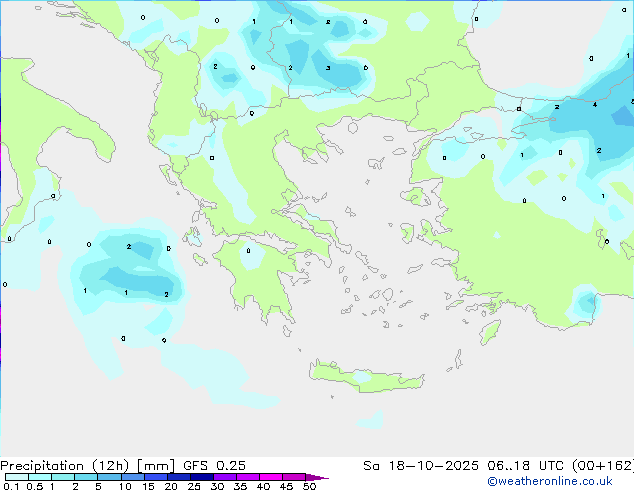Click the island of Rhodes on map
Viewport: 634px width, 490px height.
(x=490, y=332)
